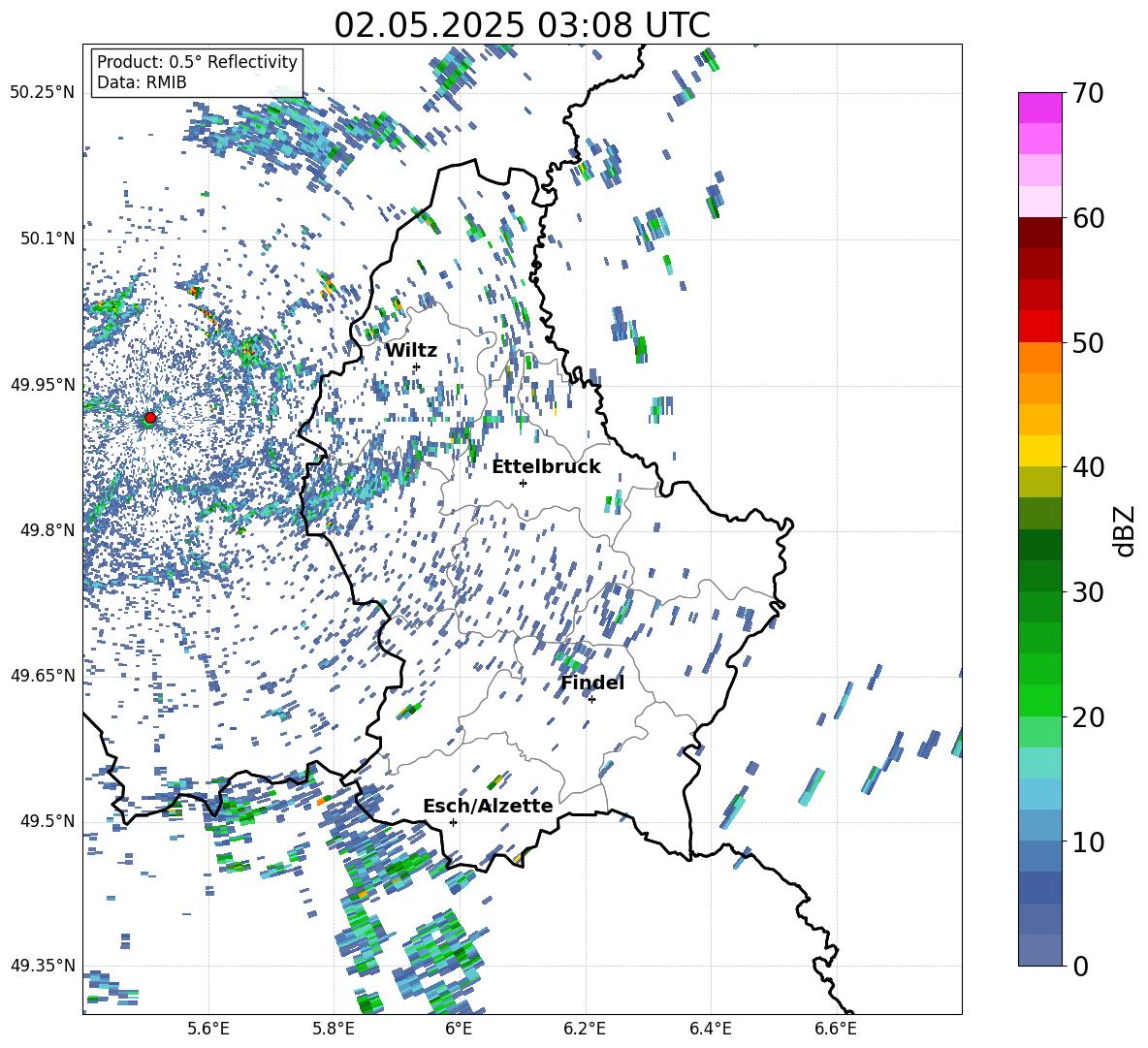
Task: Pick the light blue swatch below 15 dBZ
Action: pos(1039,795)
